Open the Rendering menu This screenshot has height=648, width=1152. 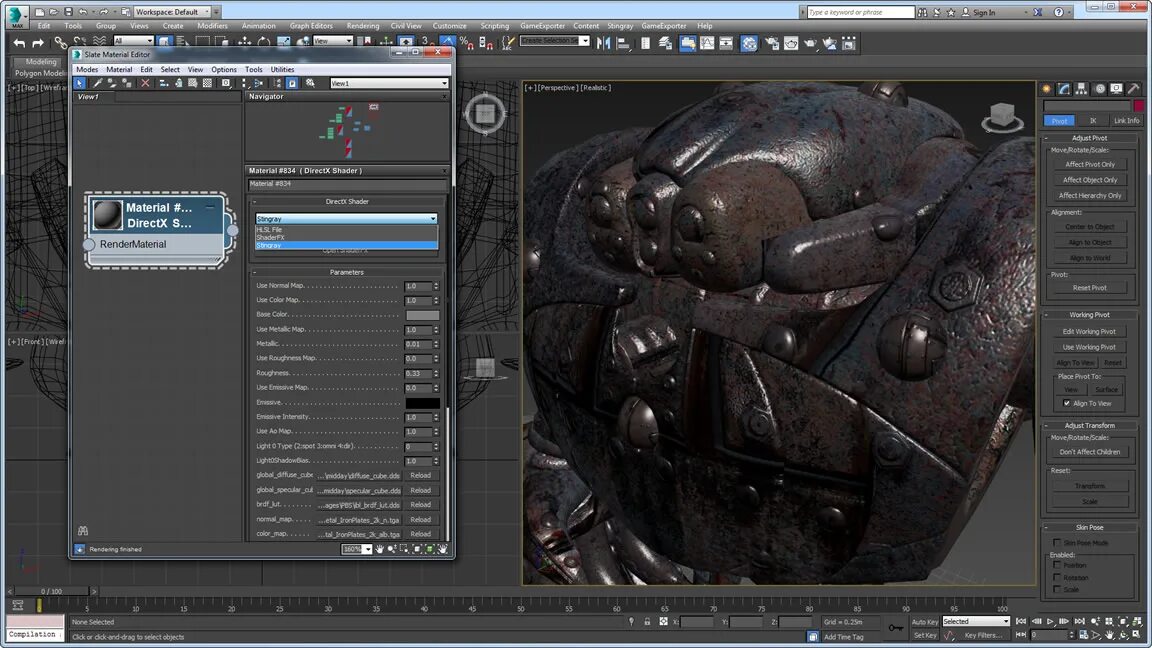[363, 26]
